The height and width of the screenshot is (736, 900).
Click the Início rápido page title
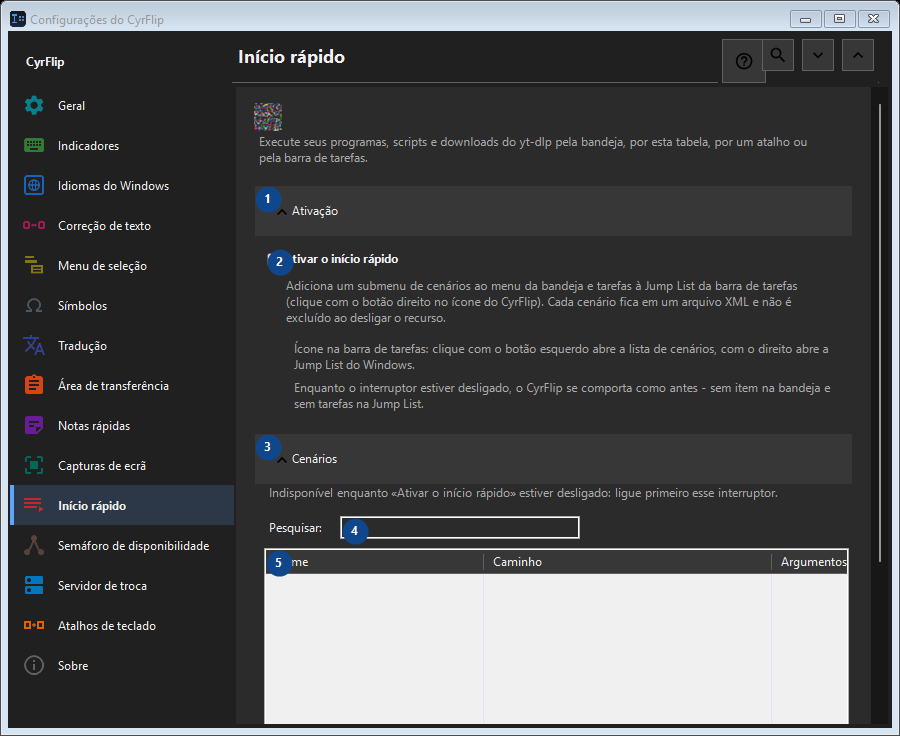[292, 57]
